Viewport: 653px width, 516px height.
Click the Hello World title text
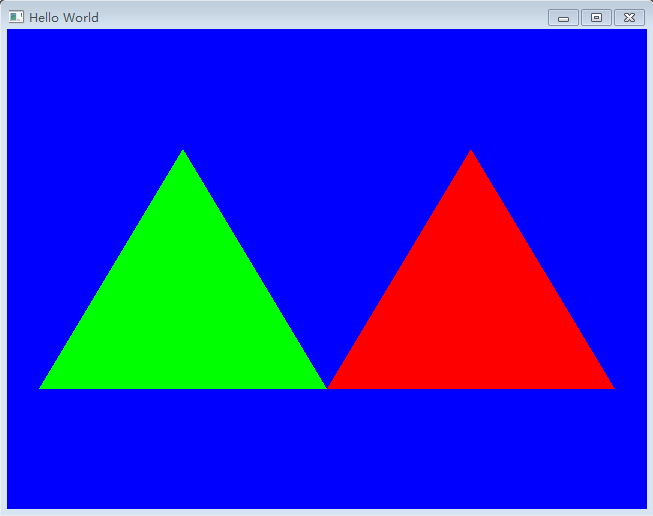click(x=64, y=17)
